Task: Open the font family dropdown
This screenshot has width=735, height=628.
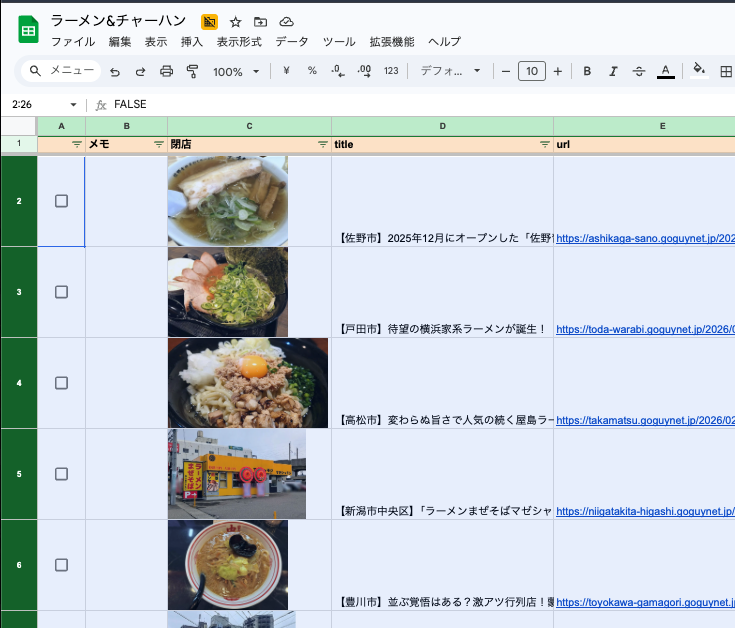Action: tap(450, 71)
